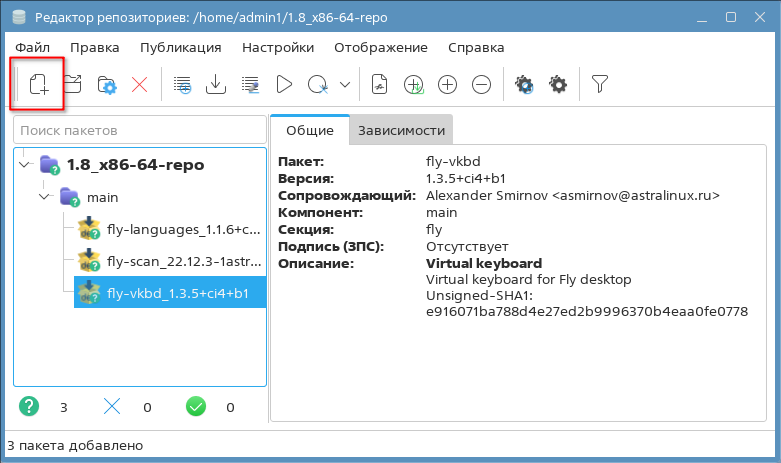
Task: Click the sign document toolbar icon
Action: (x=379, y=85)
